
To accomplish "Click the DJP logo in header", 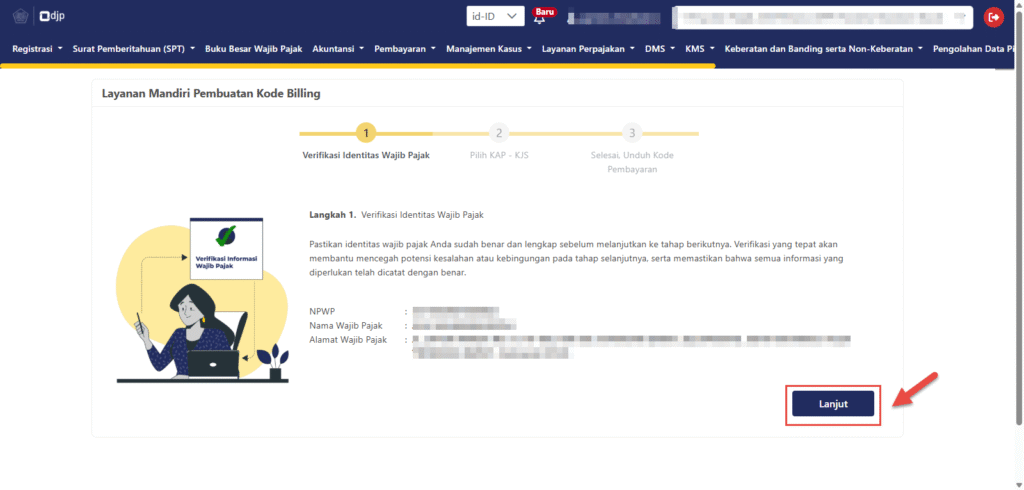I will click(x=50, y=17).
